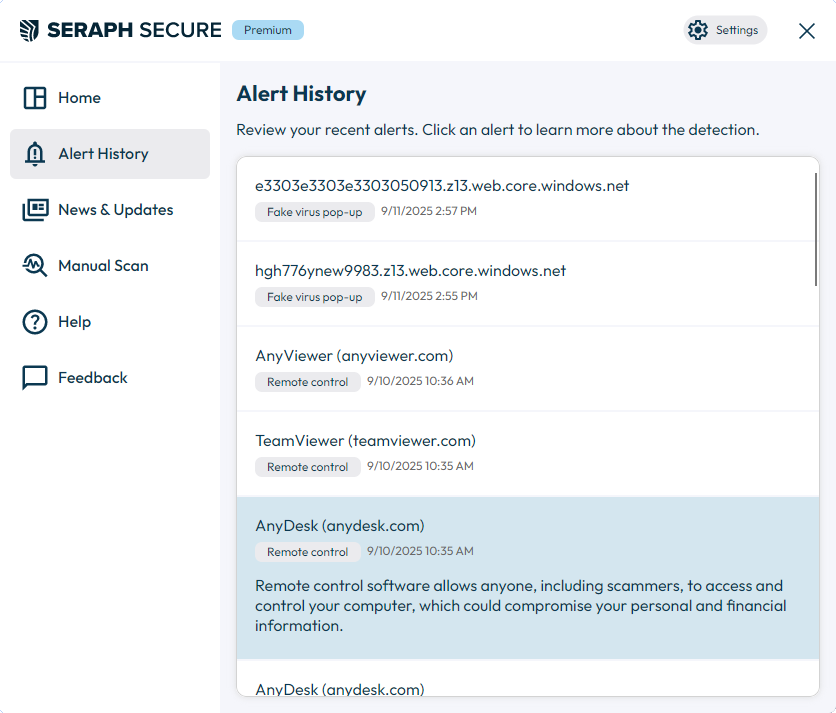Open the Feedback menu item
Viewport: 836px width, 713px height.
point(110,378)
